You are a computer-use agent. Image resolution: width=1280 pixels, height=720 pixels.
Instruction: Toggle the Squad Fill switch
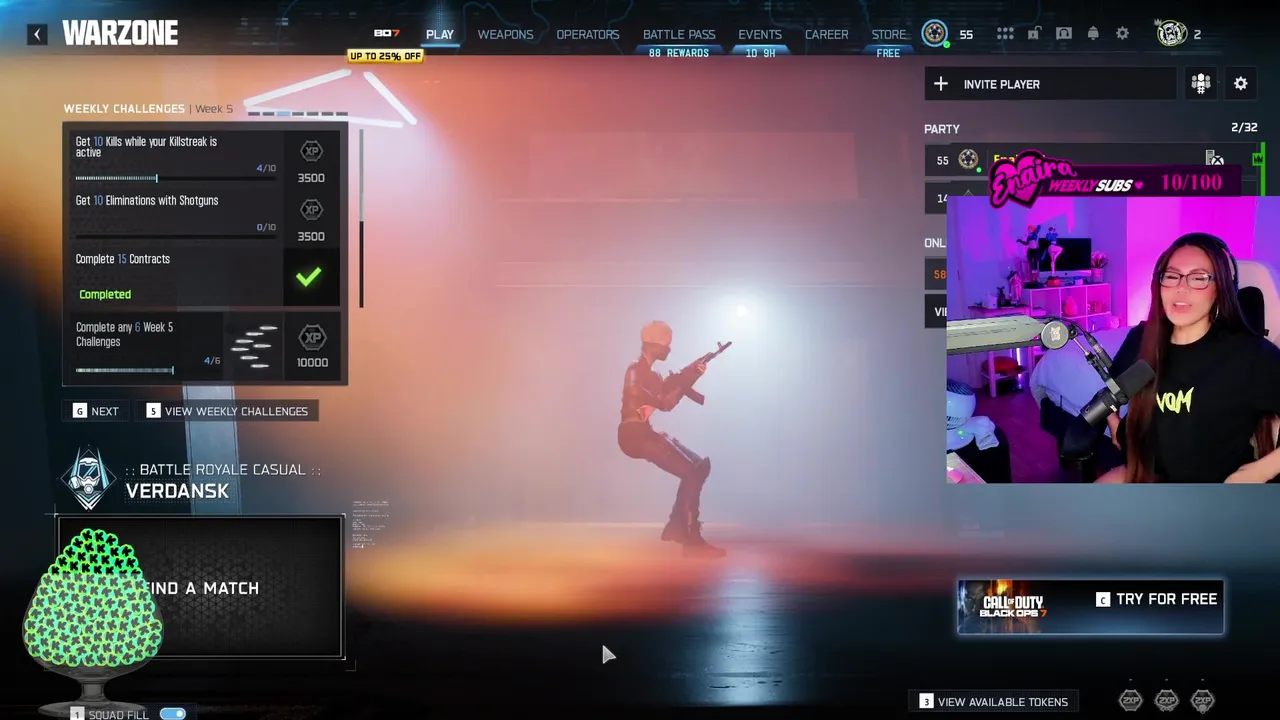(173, 714)
